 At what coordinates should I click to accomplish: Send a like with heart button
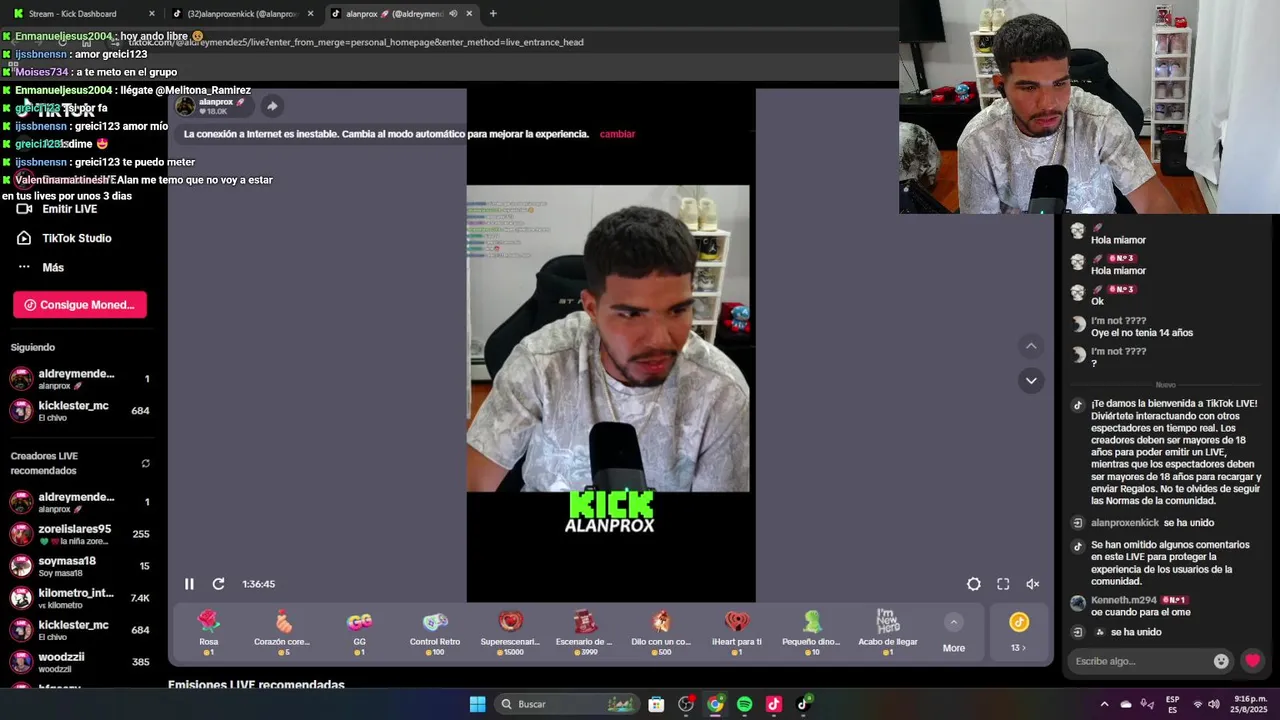[x=1252, y=661]
